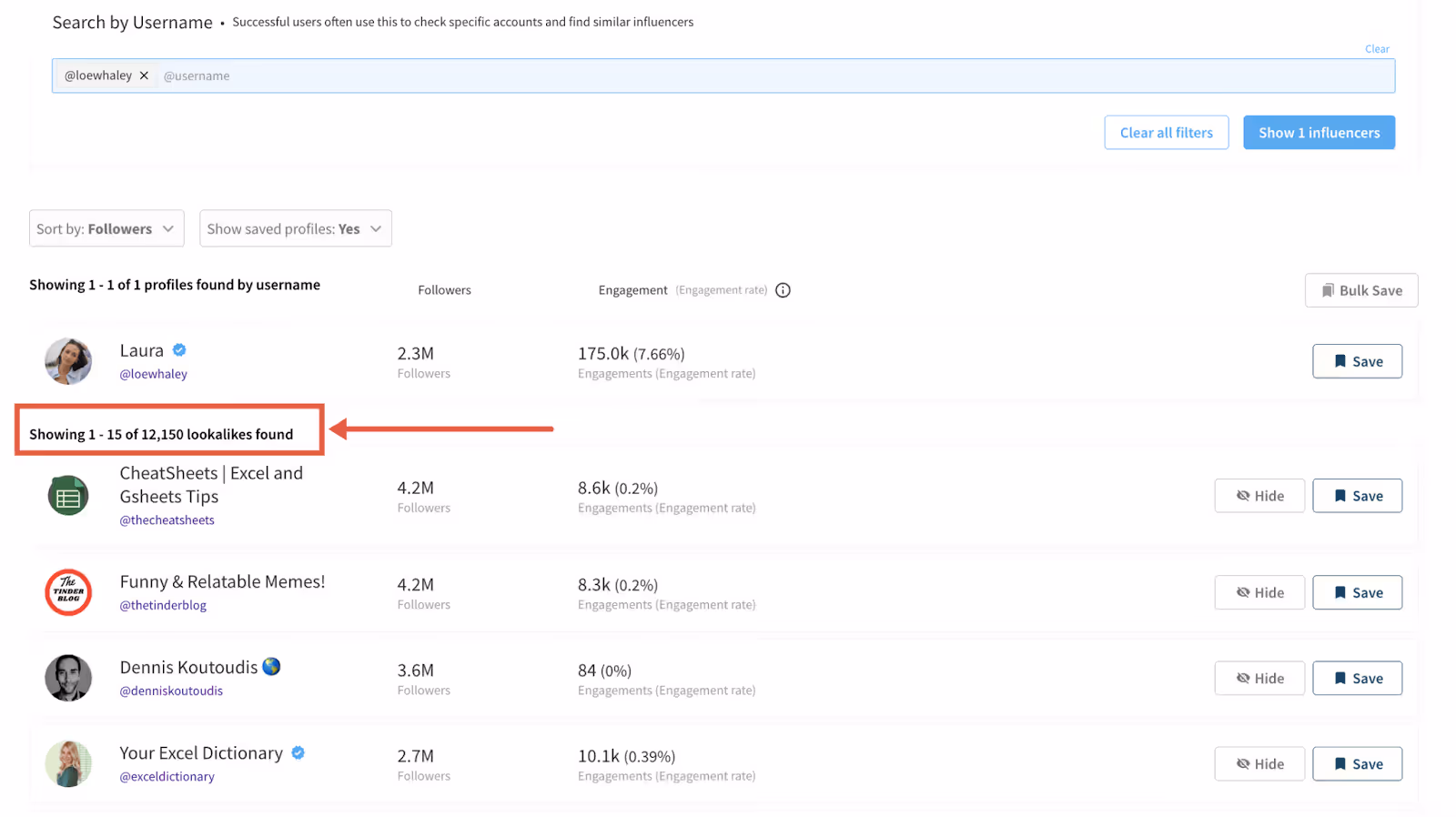The image size is (1456, 817).
Task: Open Show saved profiles dropdown
Action: 296,228
